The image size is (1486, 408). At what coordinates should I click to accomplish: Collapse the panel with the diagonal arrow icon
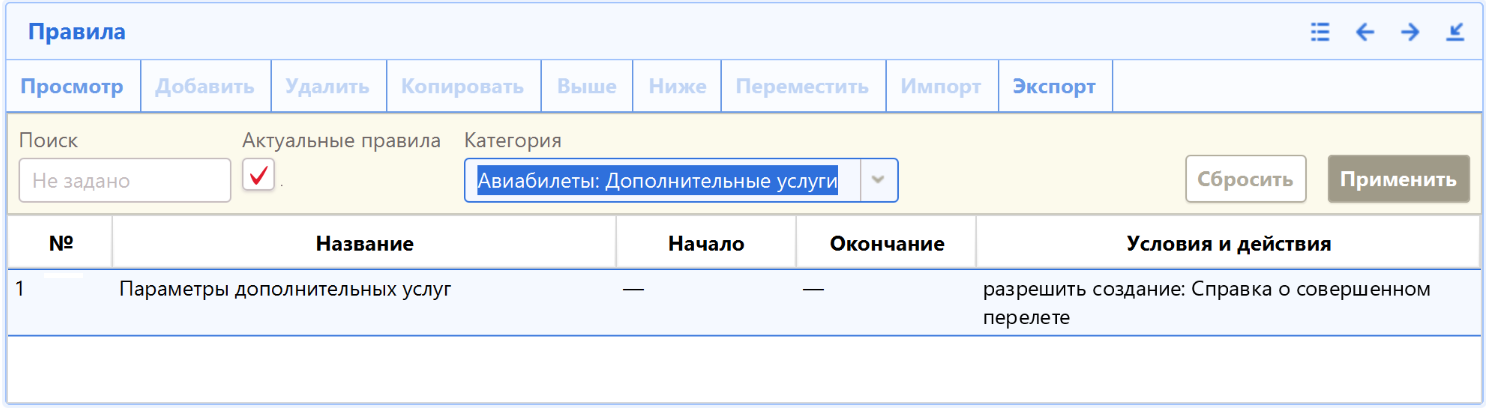[x=1455, y=32]
